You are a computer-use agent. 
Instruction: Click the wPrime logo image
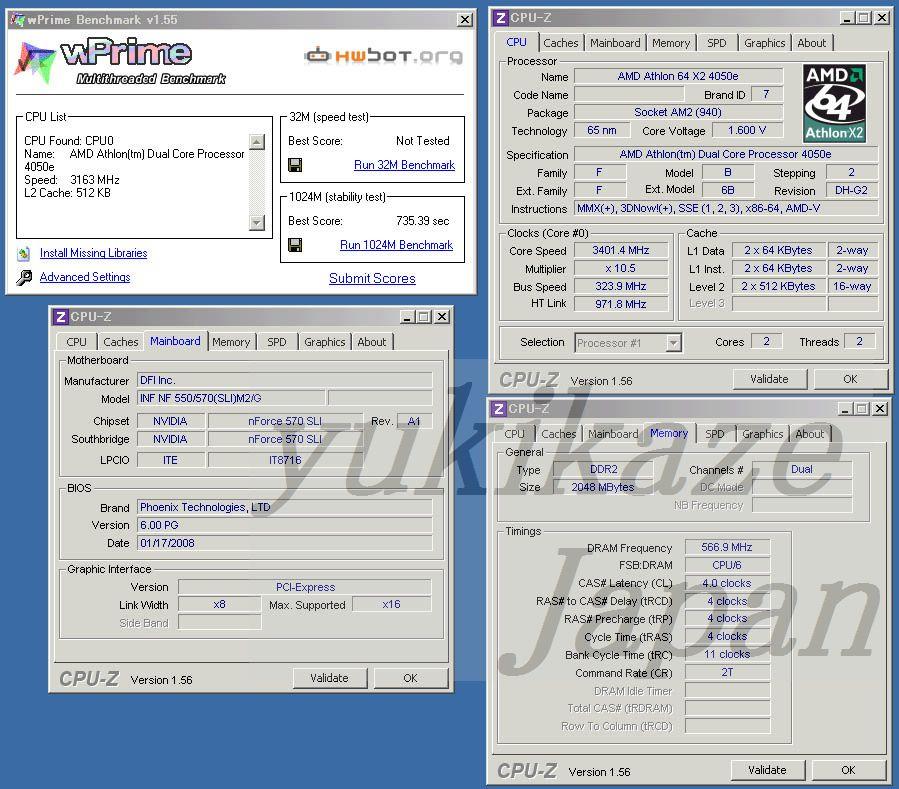pos(120,61)
